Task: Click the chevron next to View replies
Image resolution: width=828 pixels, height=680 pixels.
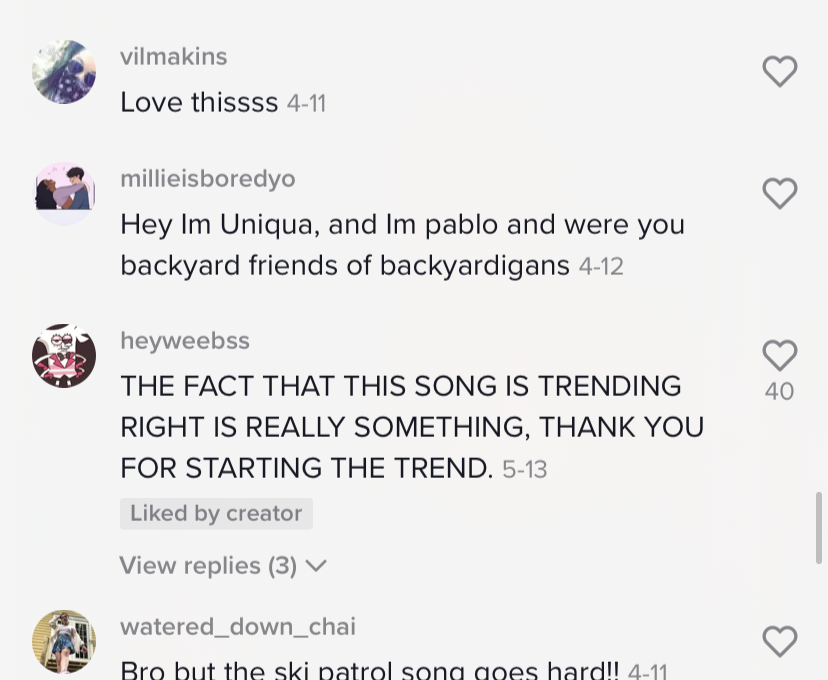Action: [316, 566]
